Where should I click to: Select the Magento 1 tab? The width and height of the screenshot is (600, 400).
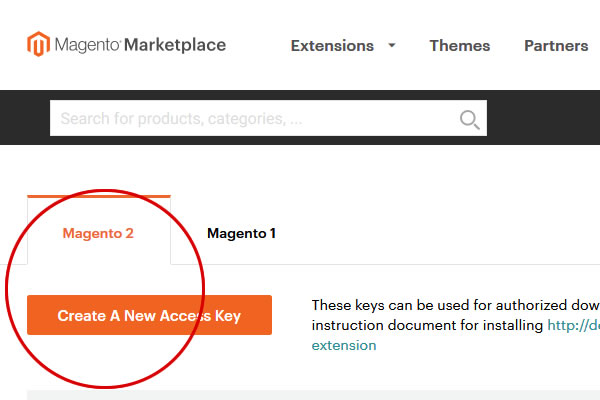241,233
